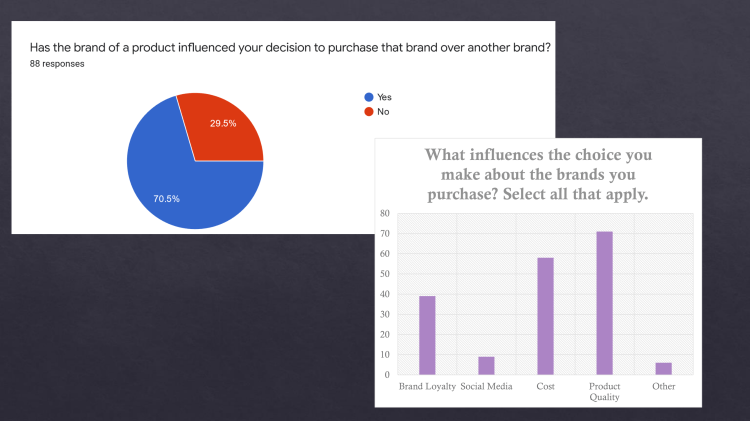Viewport: 750px width, 421px height.
Task: Click the "88 responses" text
Action: click(57, 63)
